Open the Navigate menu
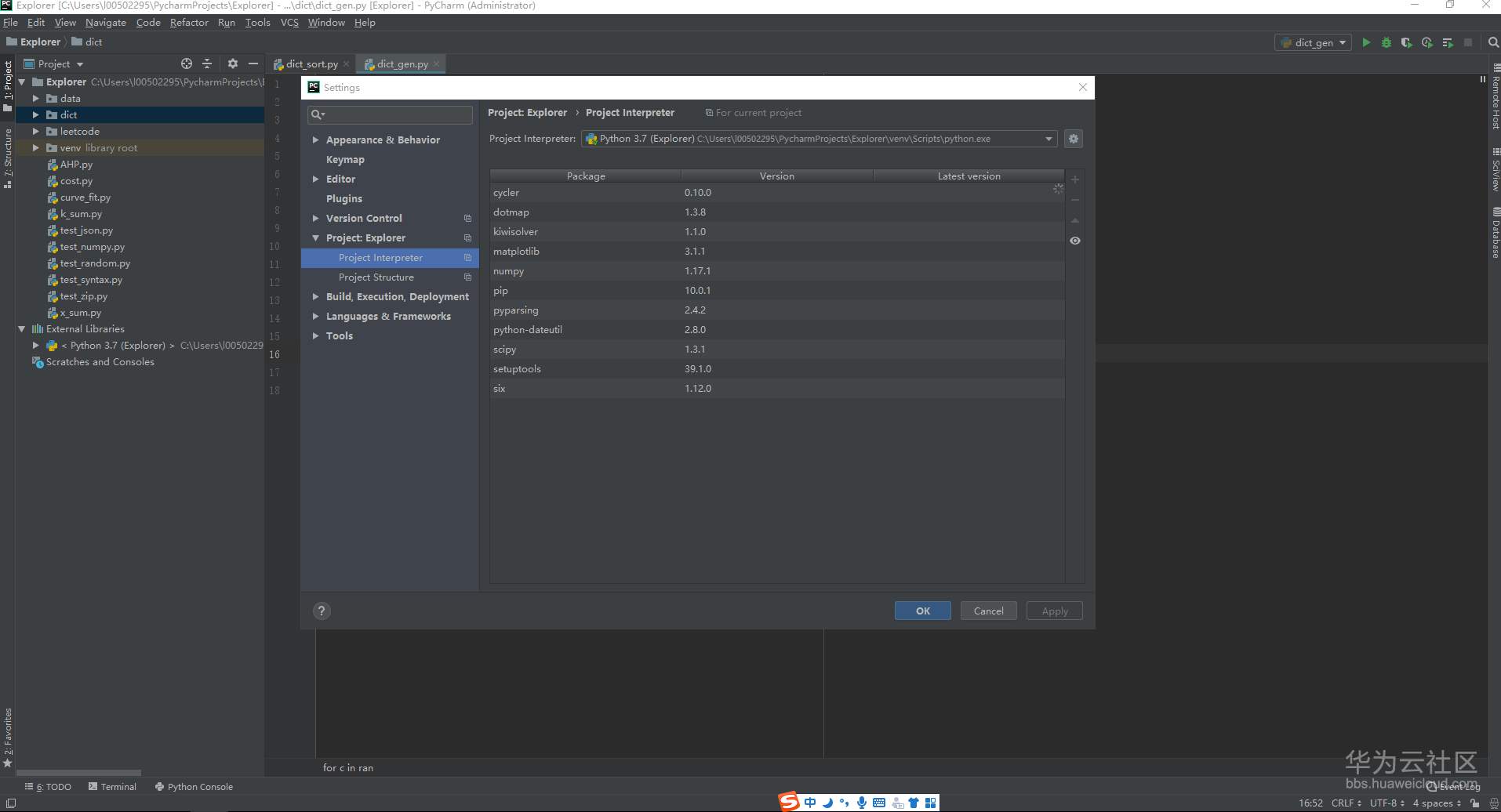 pyautogui.click(x=106, y=23)
